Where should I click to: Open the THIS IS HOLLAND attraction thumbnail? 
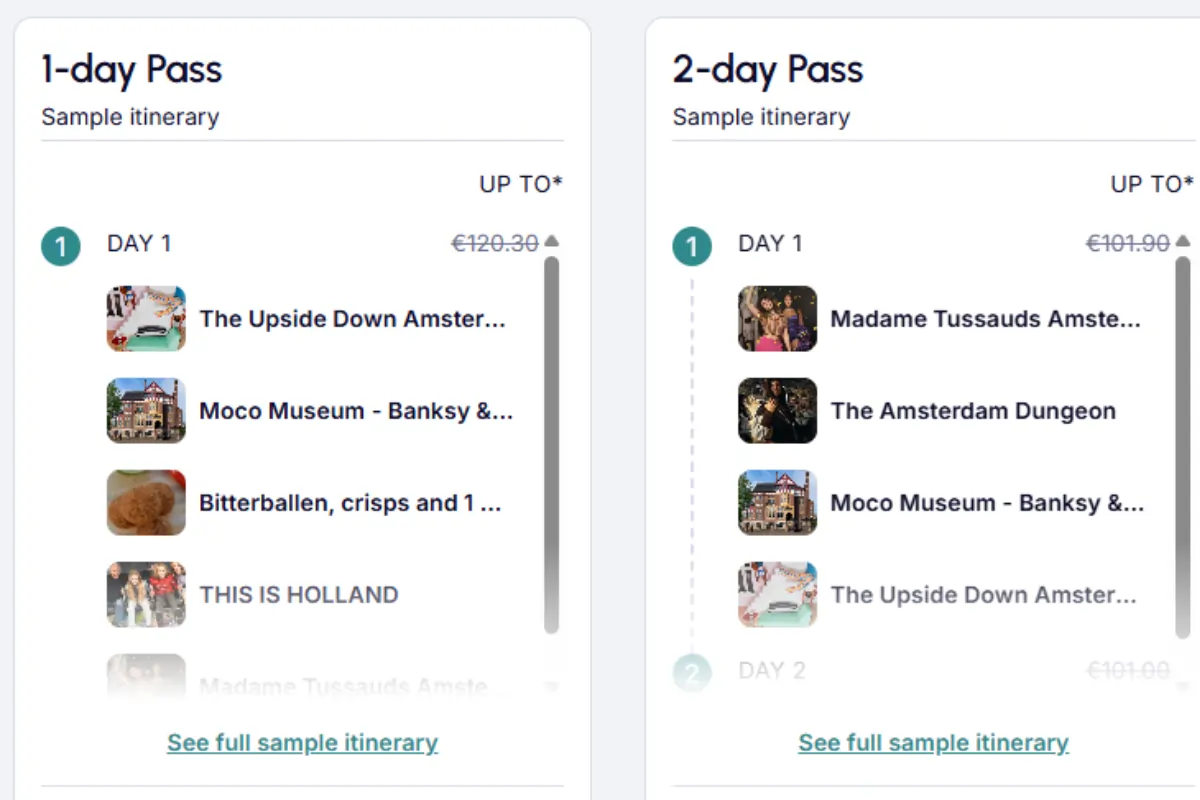coord(146,595)
